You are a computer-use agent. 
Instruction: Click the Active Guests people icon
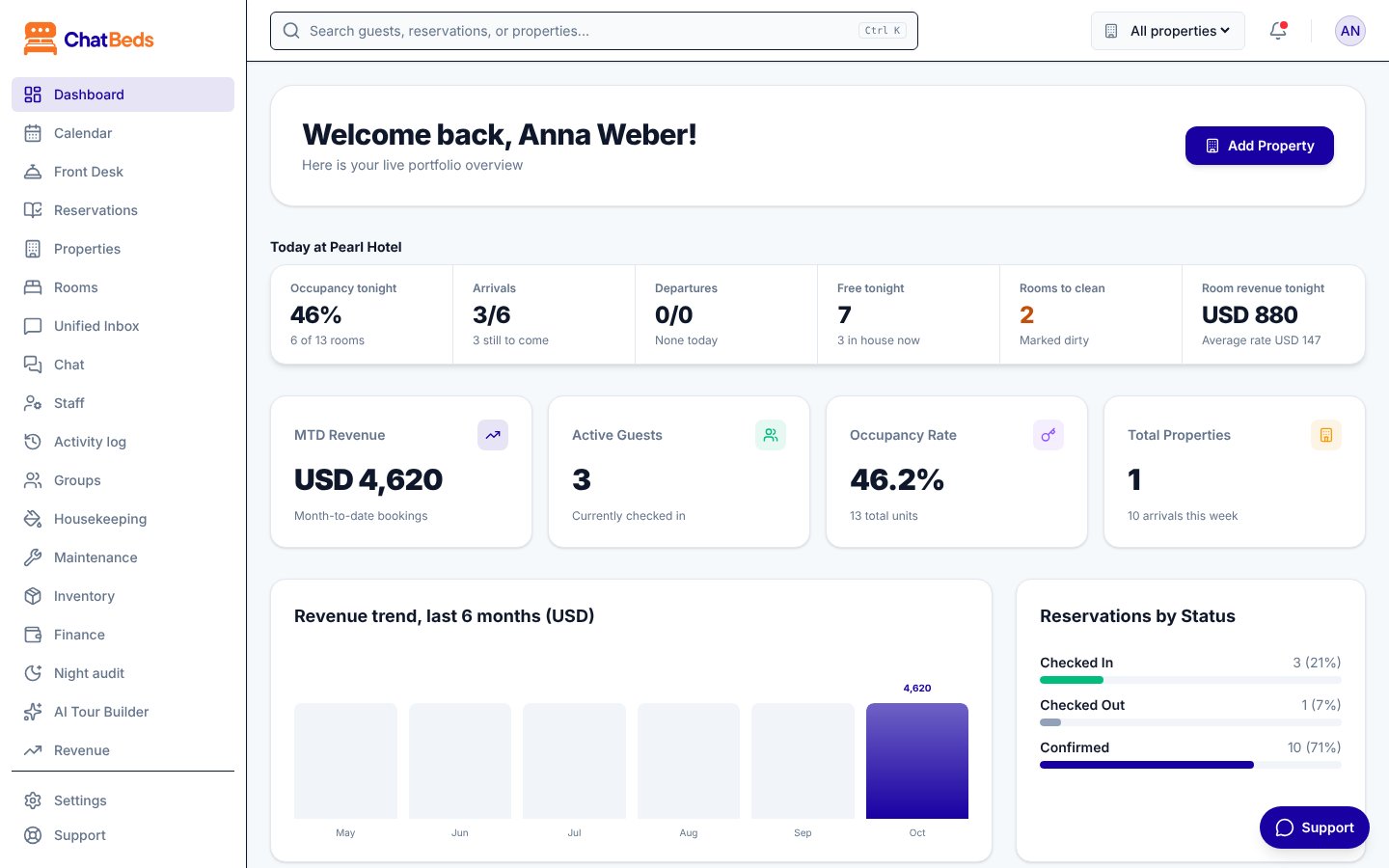tap(771, 435)
